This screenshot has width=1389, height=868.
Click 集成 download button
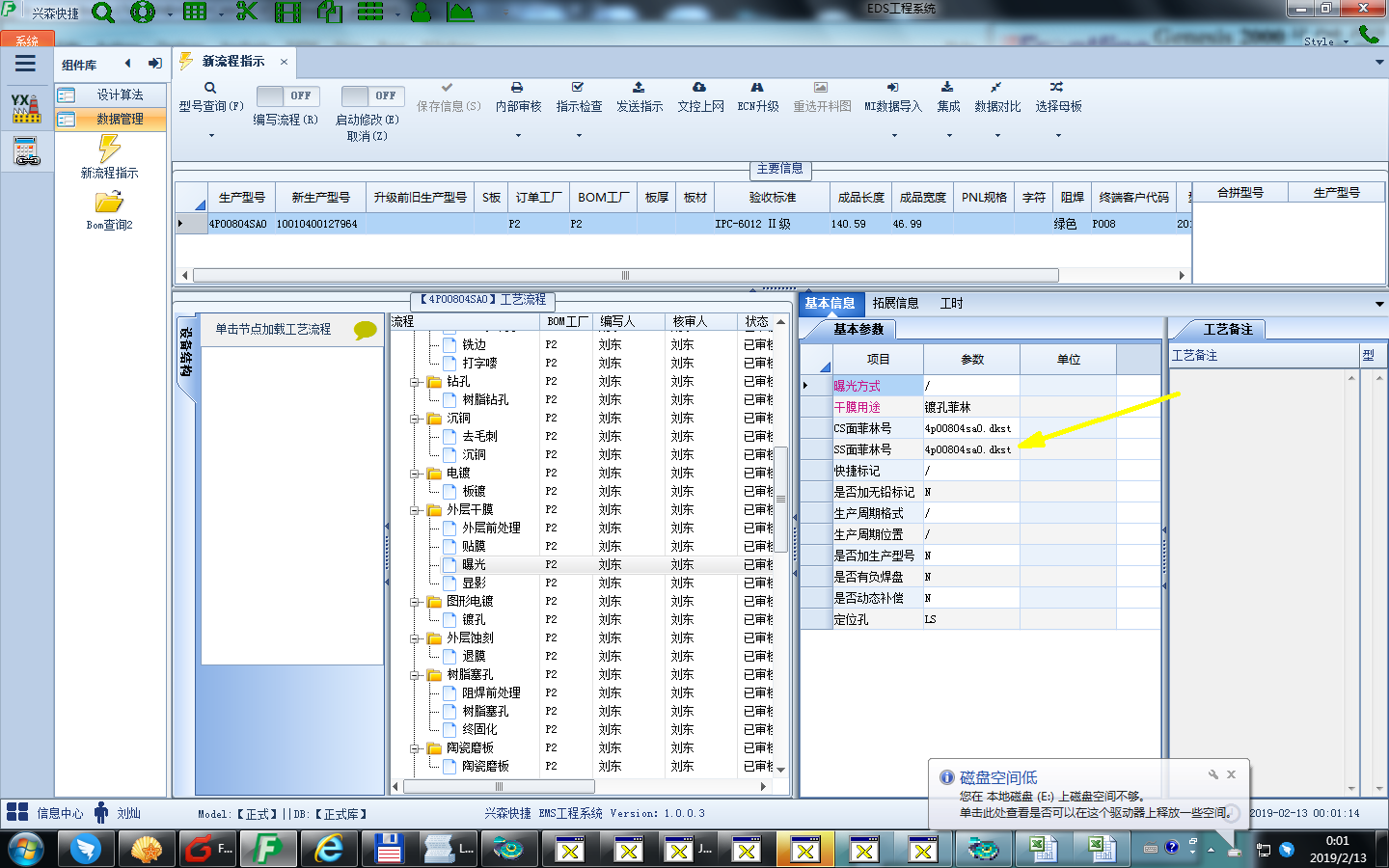tap(948, 98)
